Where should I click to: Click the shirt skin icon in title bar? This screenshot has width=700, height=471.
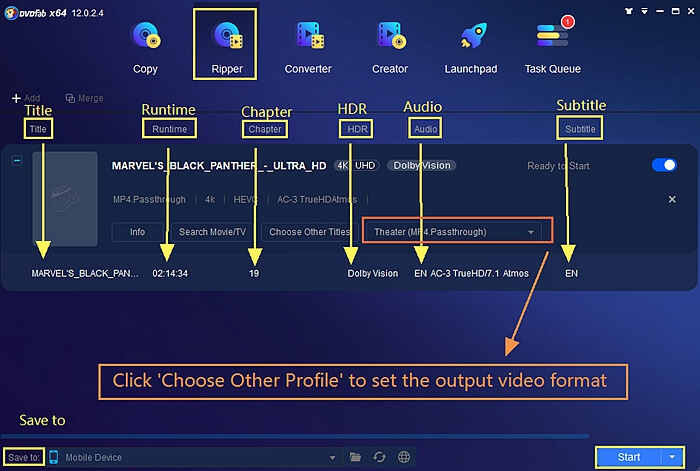pyautogui.click(x=629, y=11)
